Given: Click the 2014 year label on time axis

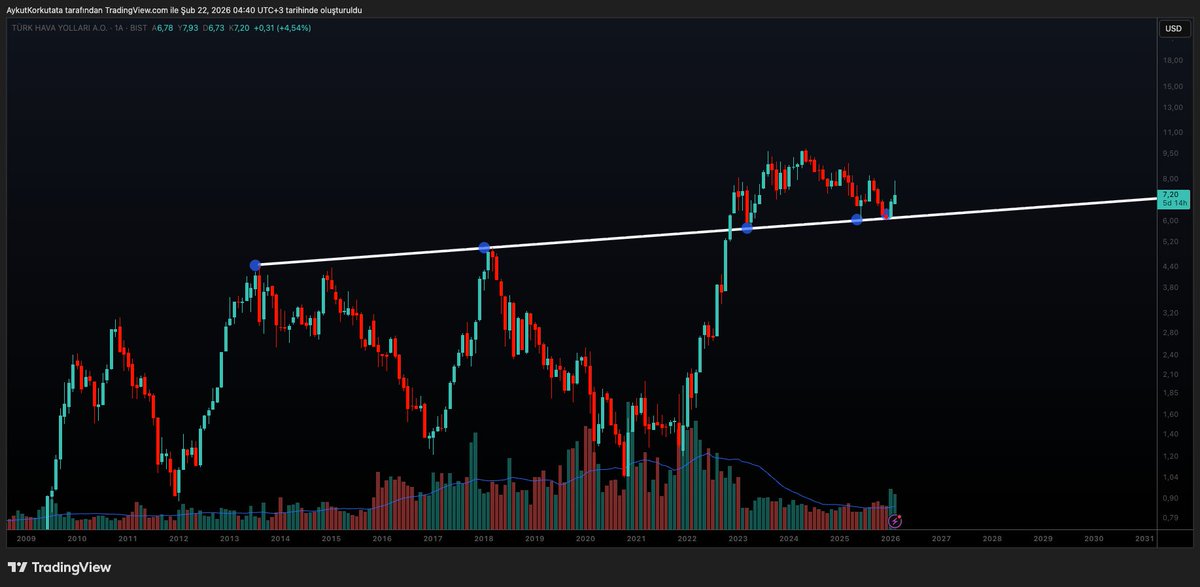Looking at the screenshot, I should 280,538.
